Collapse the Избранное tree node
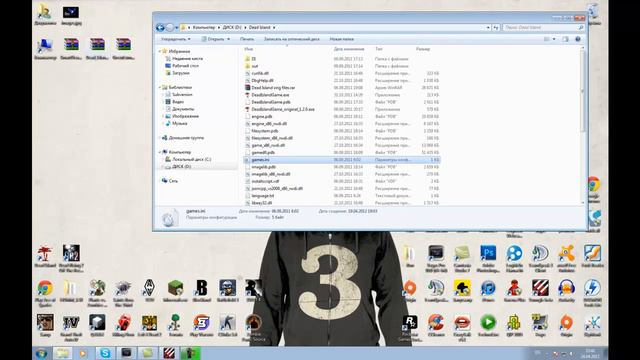The image size is (640, 360). pos(160,51)
